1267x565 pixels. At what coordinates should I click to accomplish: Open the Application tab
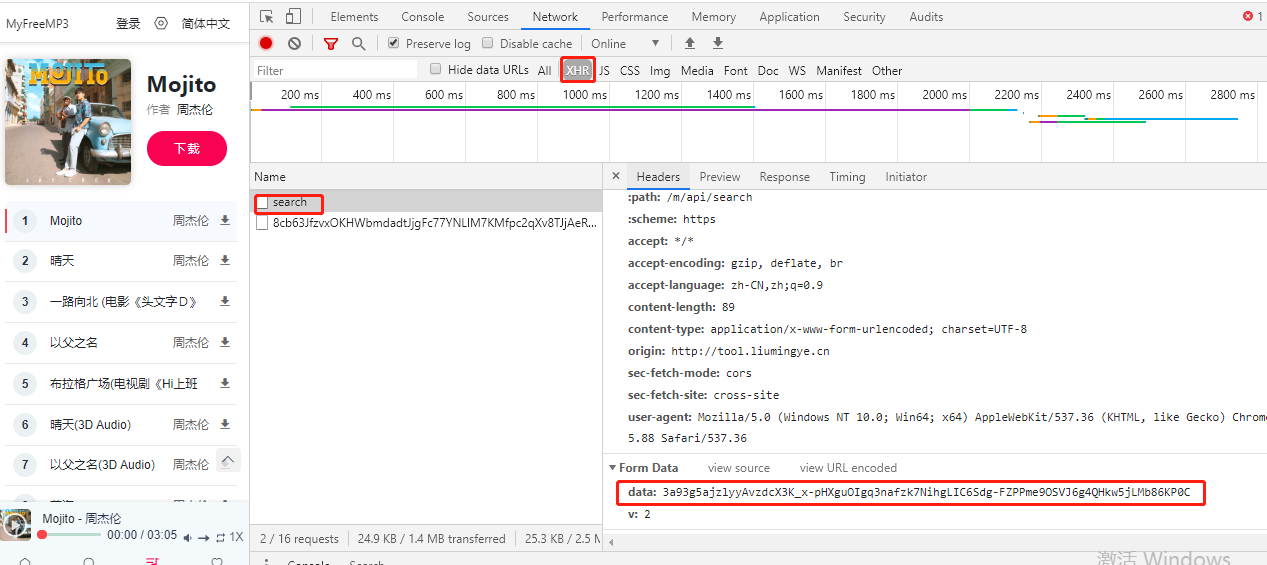[789, 17]
